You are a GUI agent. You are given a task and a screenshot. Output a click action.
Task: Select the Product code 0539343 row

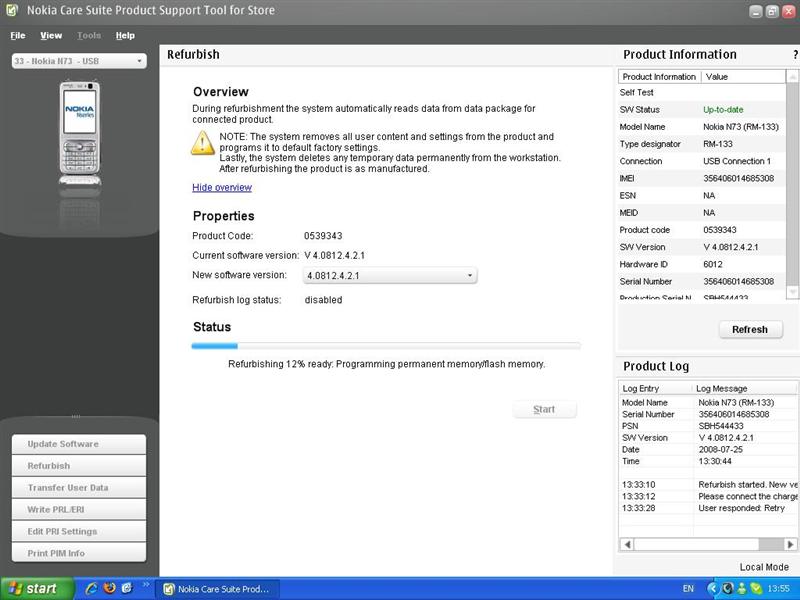pos(702,230)
